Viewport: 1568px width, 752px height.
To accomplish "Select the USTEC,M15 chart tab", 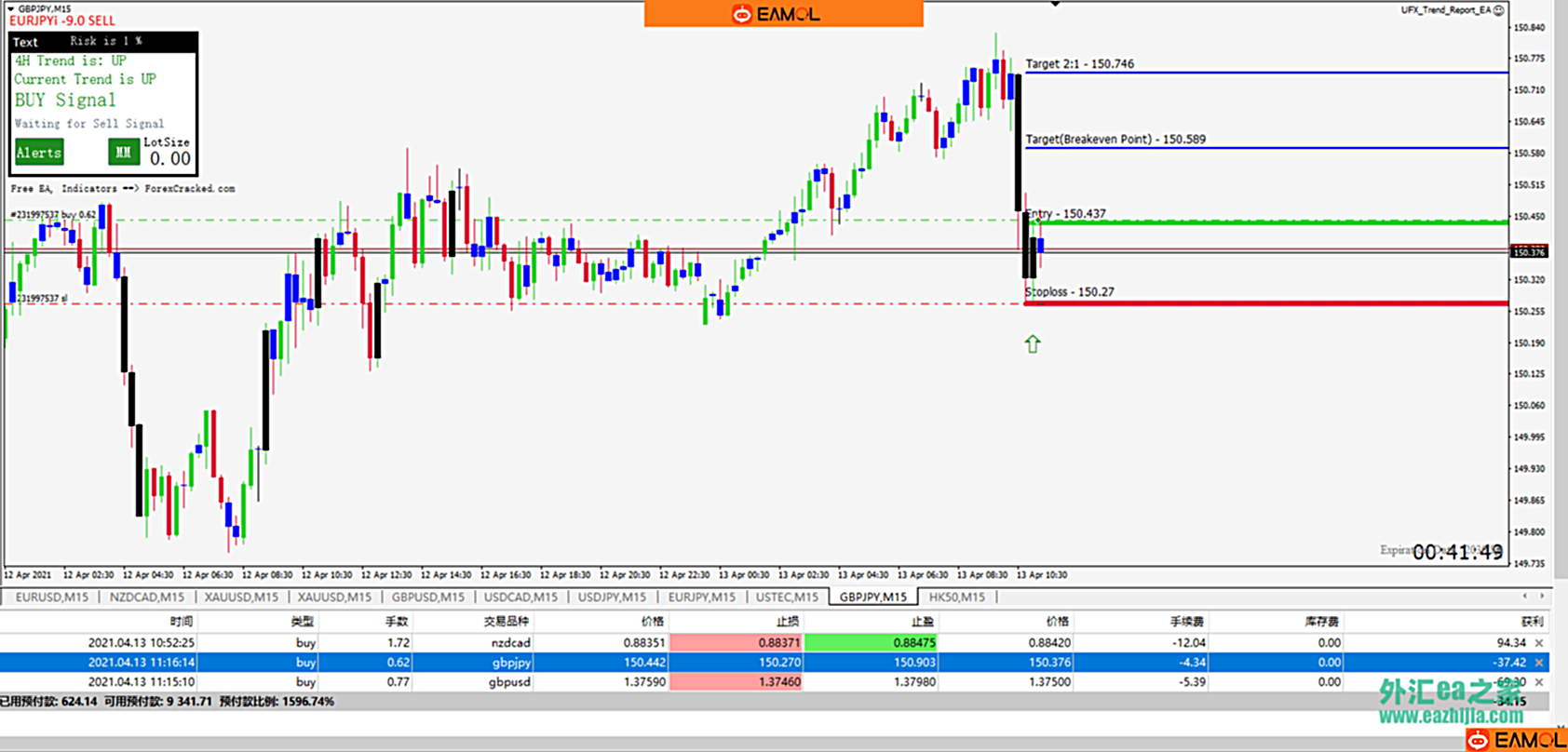I will tap(787, 598).
